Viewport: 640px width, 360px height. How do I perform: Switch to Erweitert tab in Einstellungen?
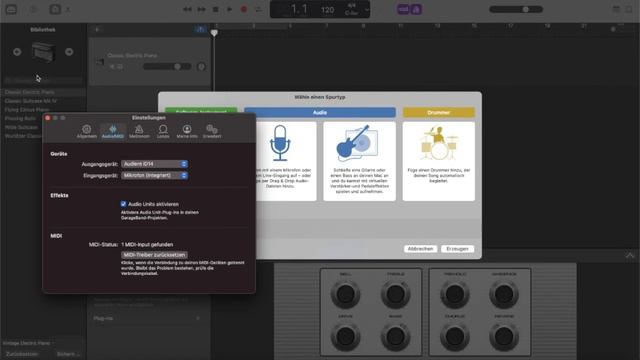click(x=212, y=132)
